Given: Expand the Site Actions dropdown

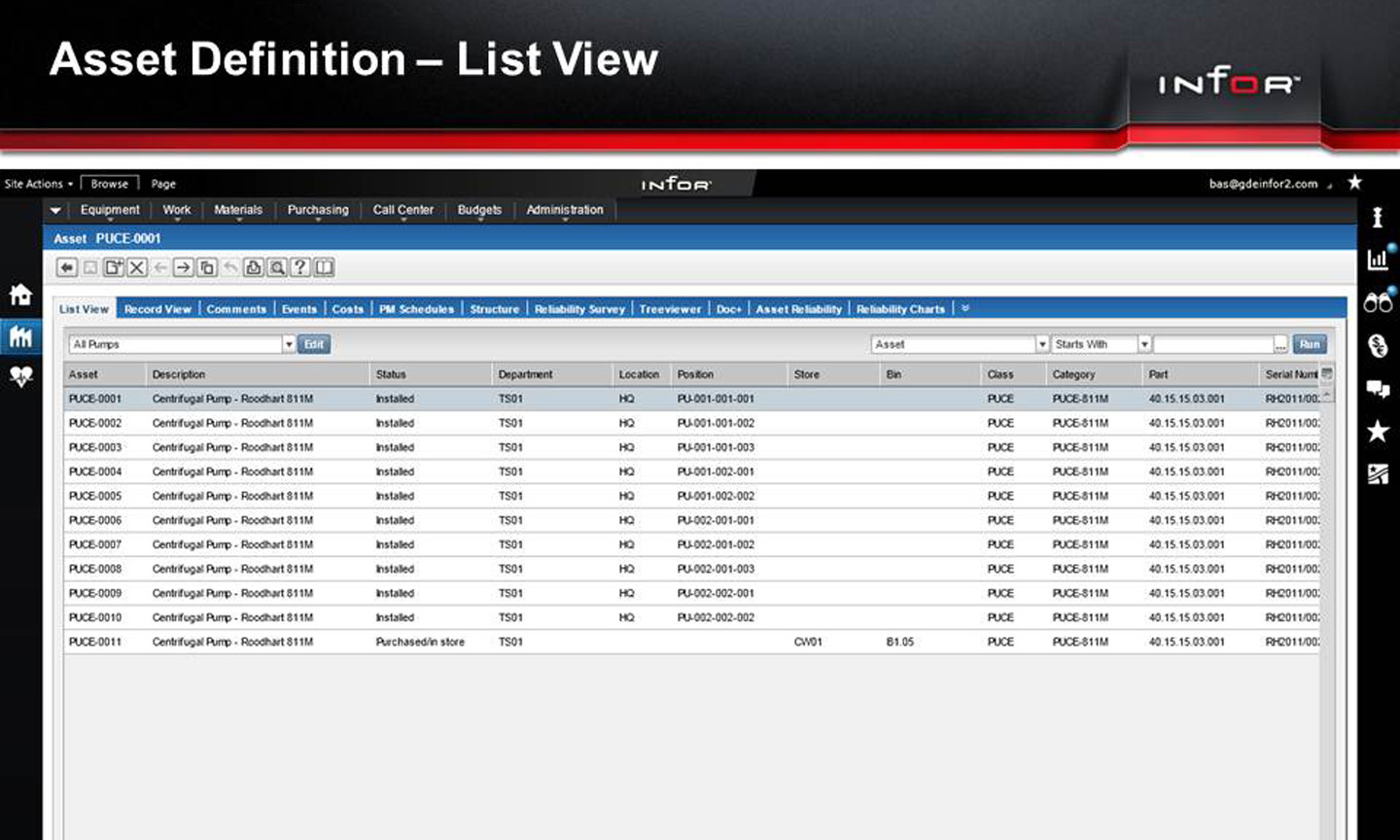Looking at the screenshot, I should (x=38, y=184).
